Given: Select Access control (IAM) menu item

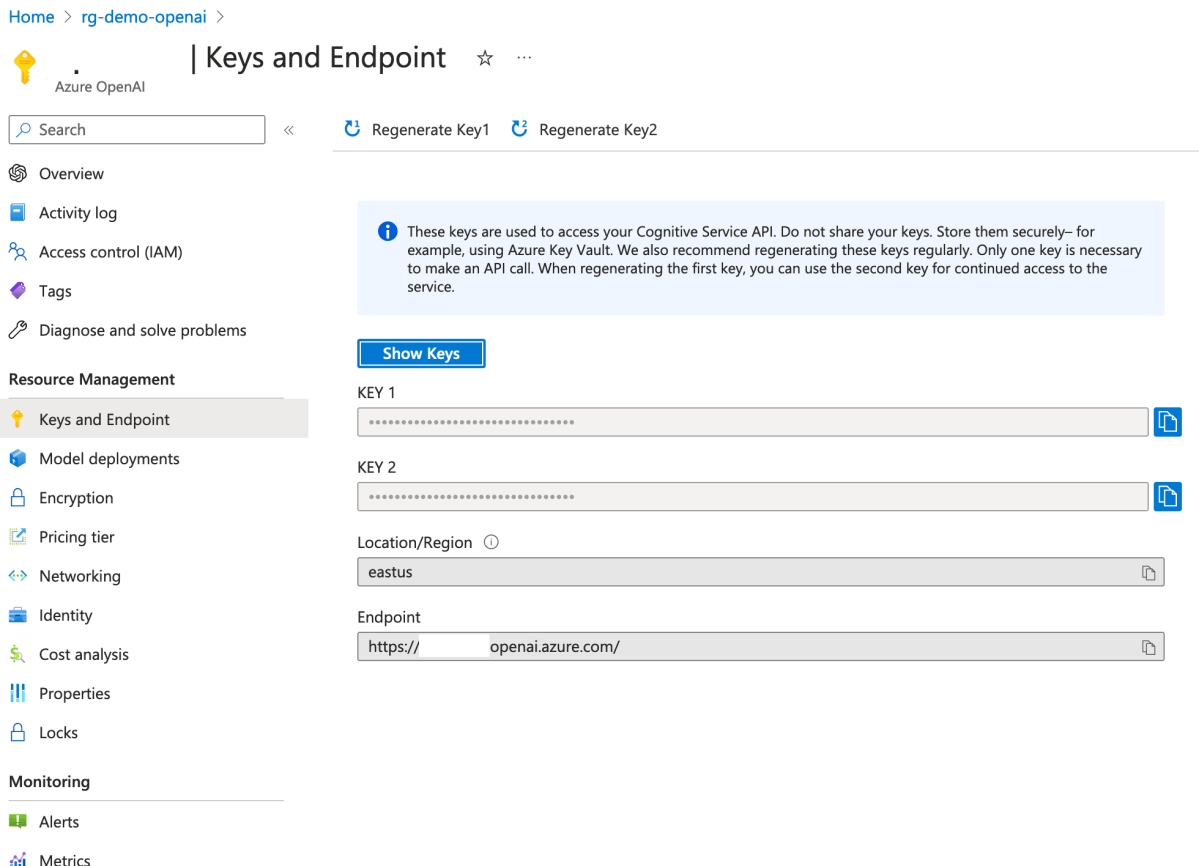Looking at the screenshot, I should pos(110,252).
